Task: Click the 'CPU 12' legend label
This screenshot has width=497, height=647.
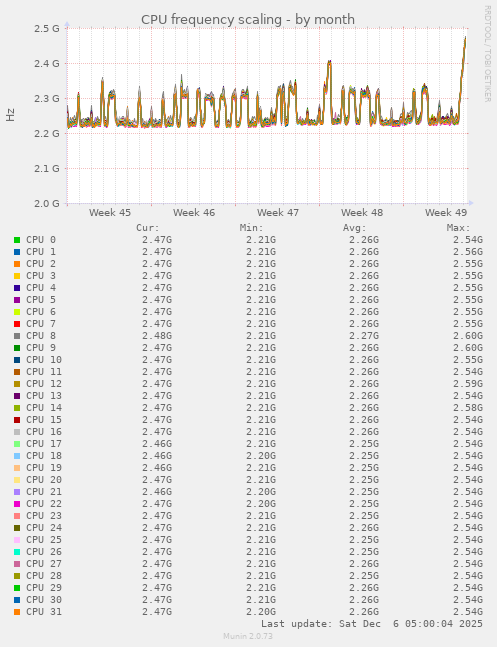Action: coord(44,384)
